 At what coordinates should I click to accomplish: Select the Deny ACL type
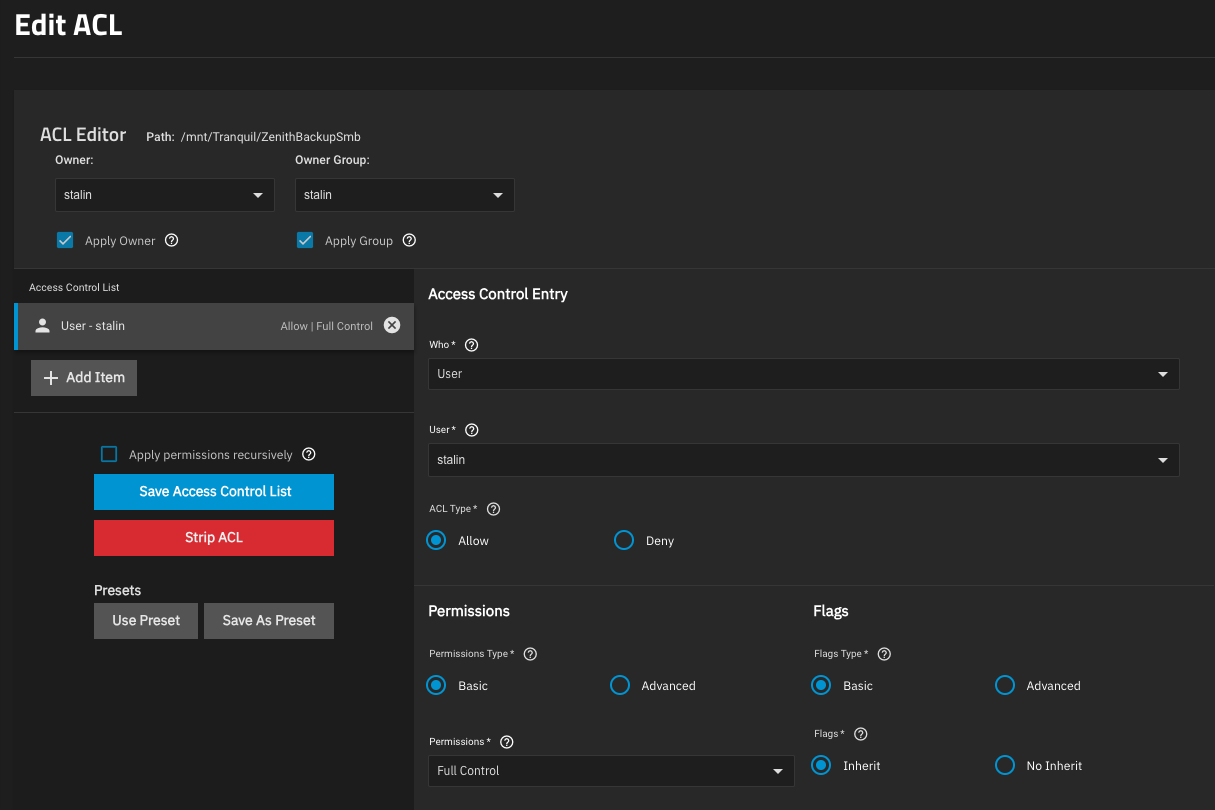624,540
